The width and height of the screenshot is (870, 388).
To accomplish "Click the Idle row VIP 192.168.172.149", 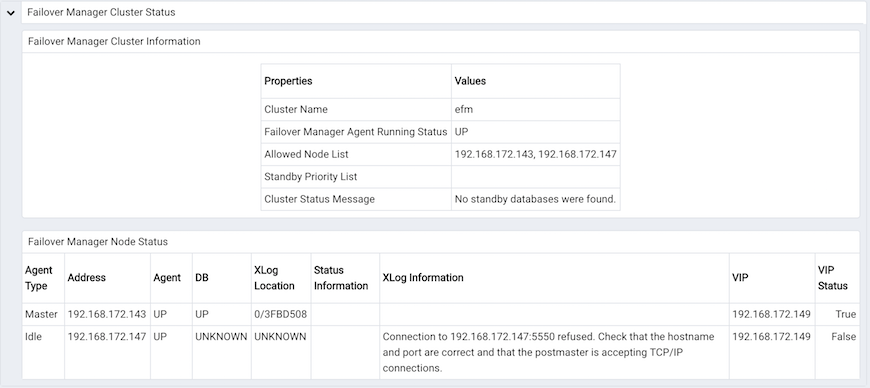I will (x=771, y=336).
